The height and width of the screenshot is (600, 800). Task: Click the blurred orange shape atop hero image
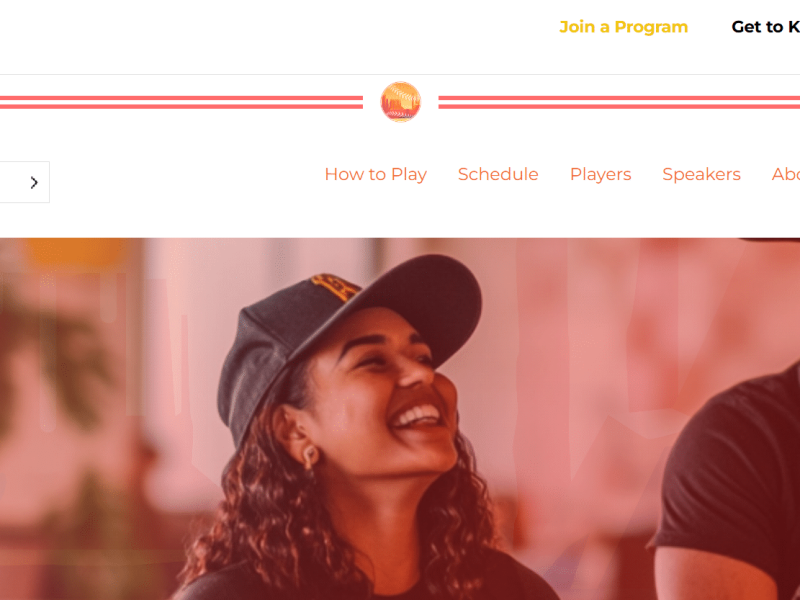pyautogui.click(x=77, y=252)
